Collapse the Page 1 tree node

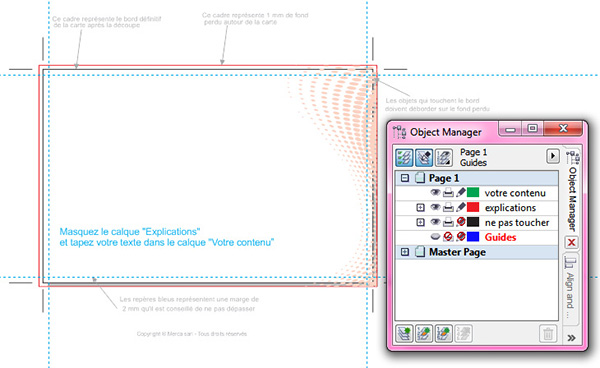click(405, 178)
